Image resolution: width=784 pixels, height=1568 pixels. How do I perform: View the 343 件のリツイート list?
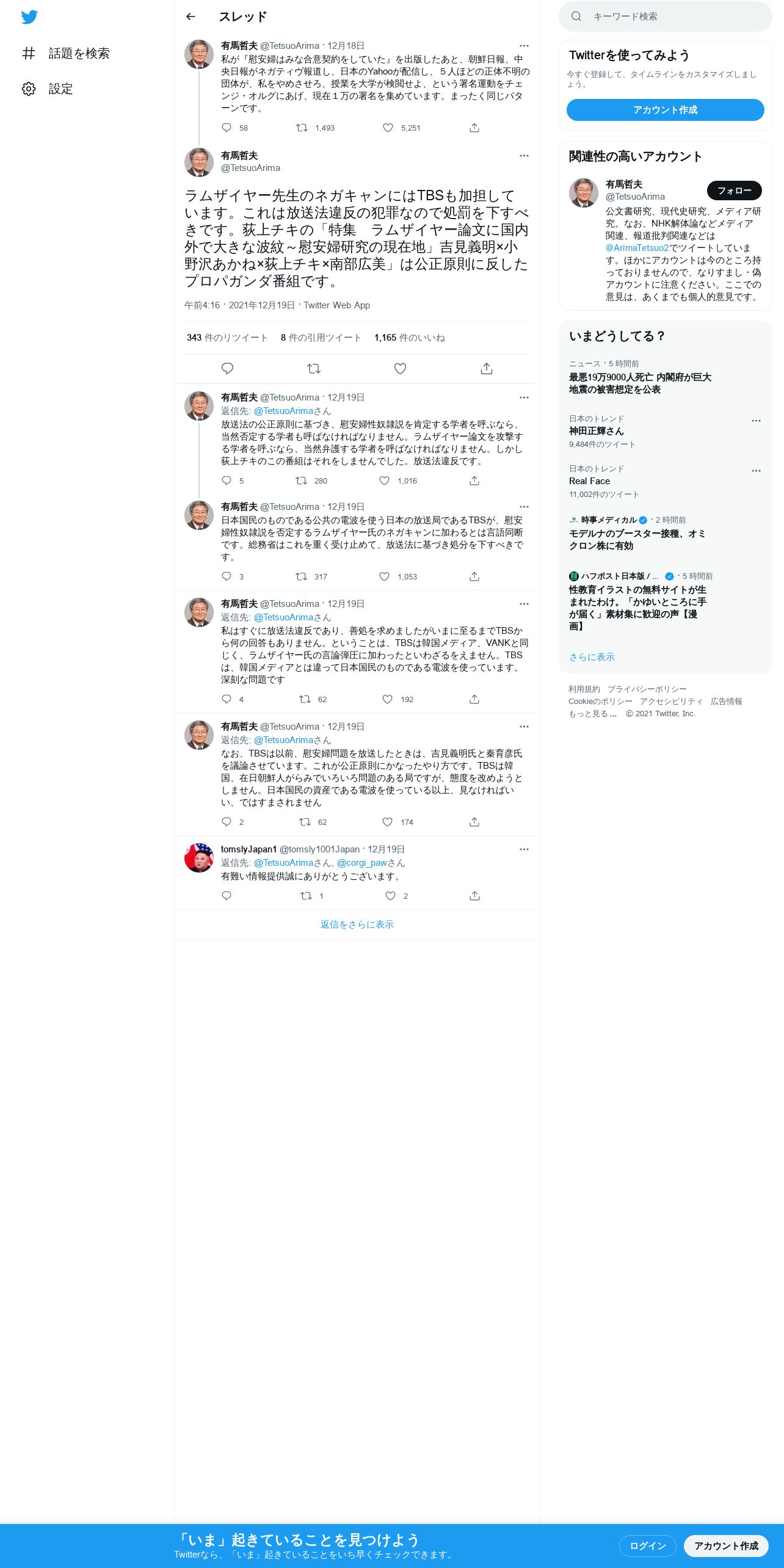coord(227,338)
